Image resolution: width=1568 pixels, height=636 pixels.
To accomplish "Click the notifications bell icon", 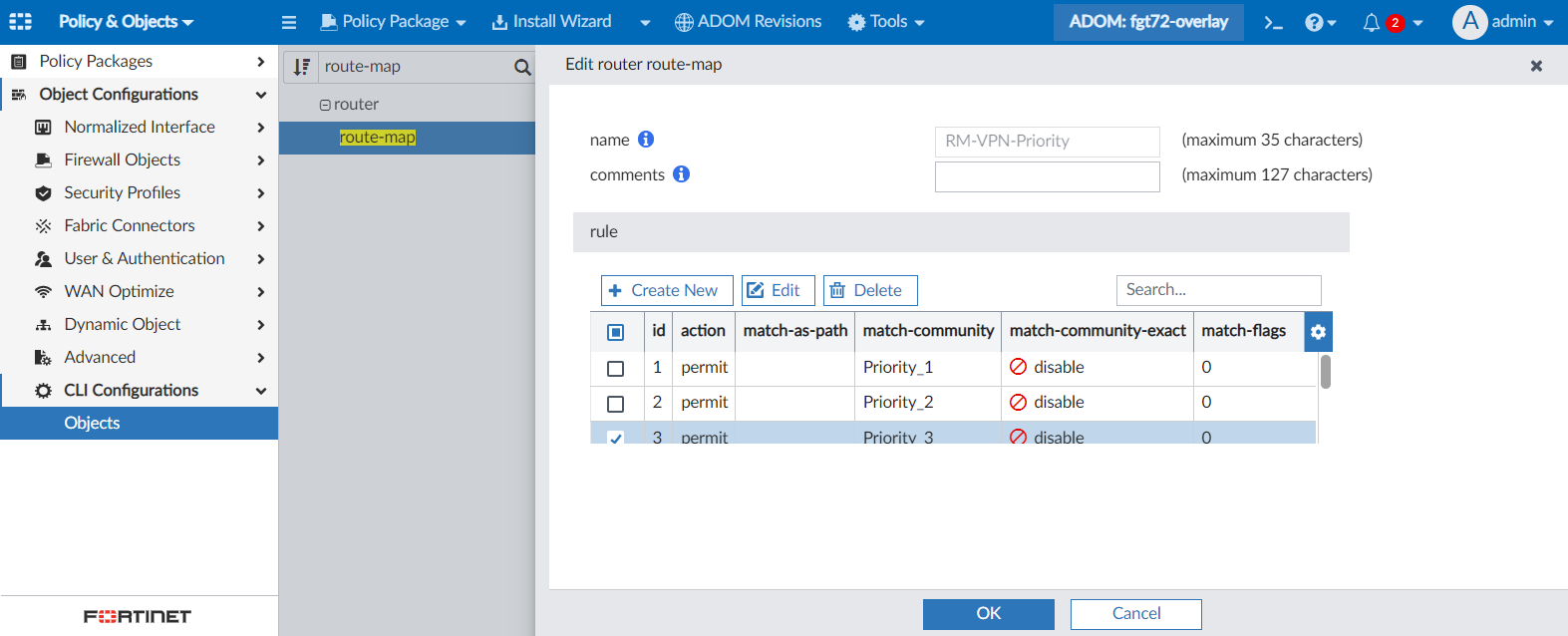I will coord(1372,22).
